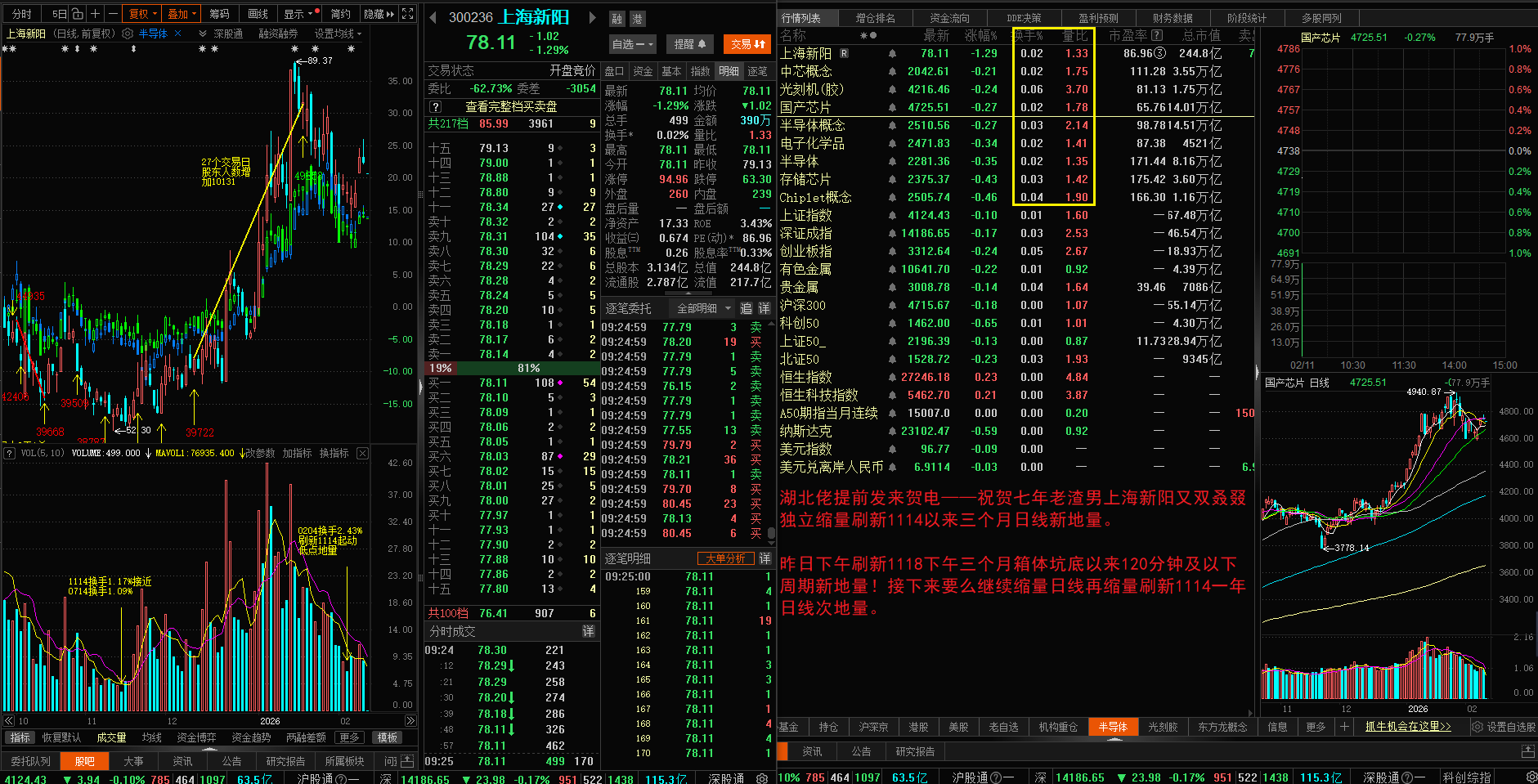Click the 融 margin badge icon

(x=617, y=18)
